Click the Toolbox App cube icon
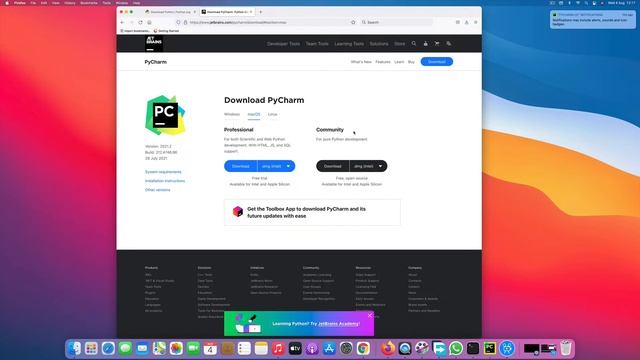Viewport: 640px width, 360px height. pos(238,211)
